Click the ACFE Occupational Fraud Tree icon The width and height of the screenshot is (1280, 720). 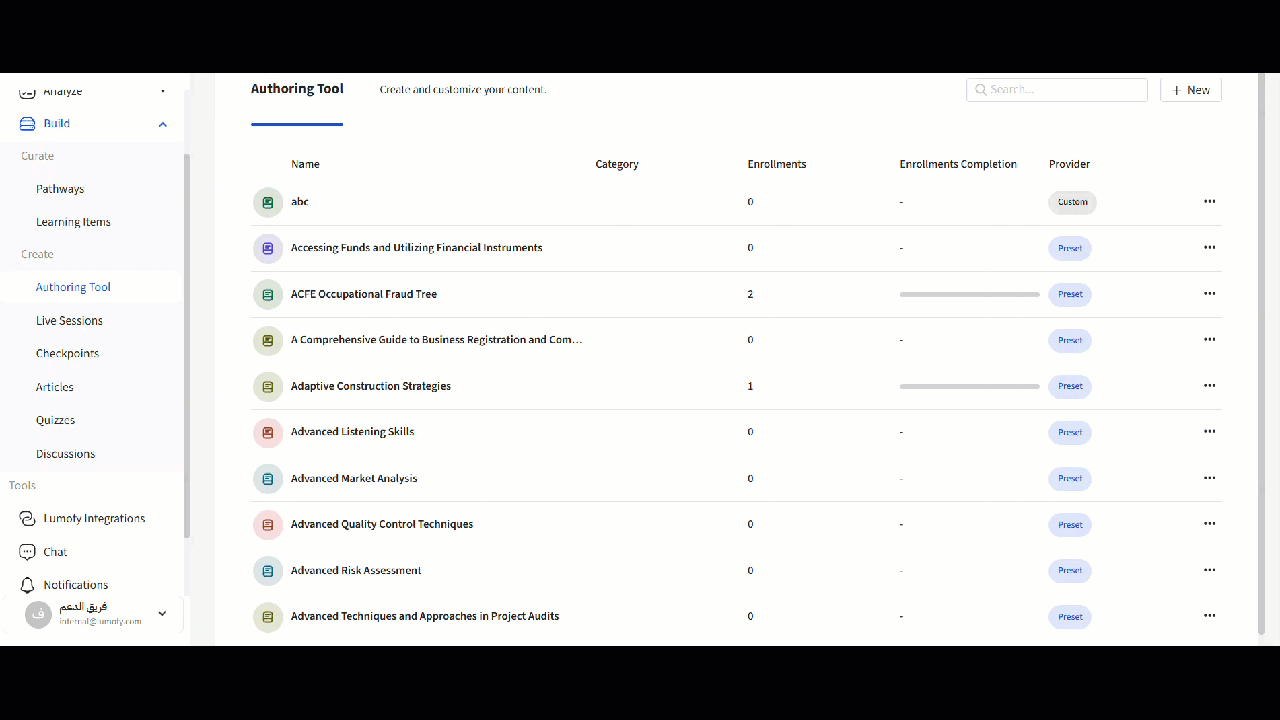click(x=268, y=295)
